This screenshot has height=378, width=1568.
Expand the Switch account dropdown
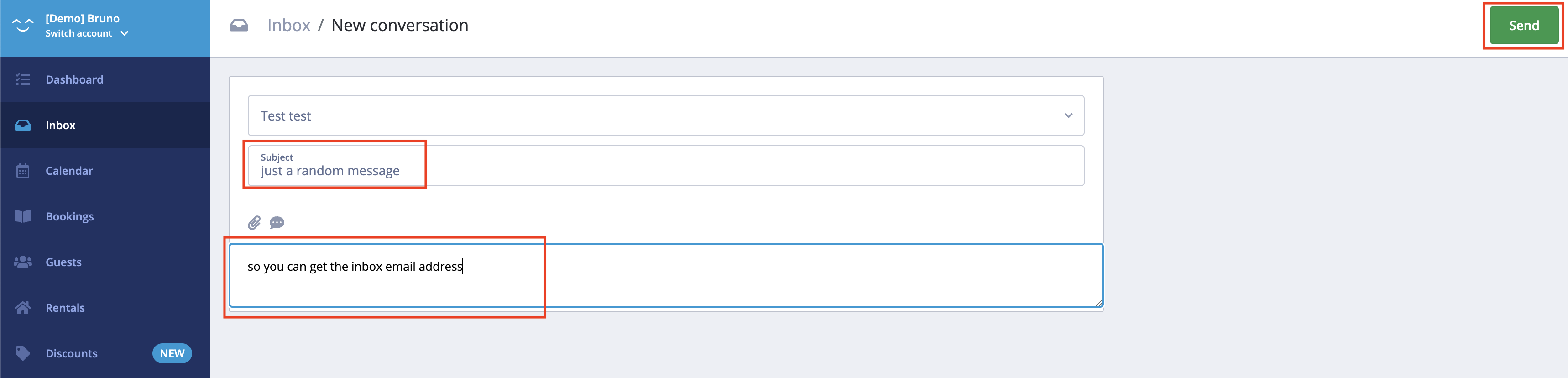87,33
